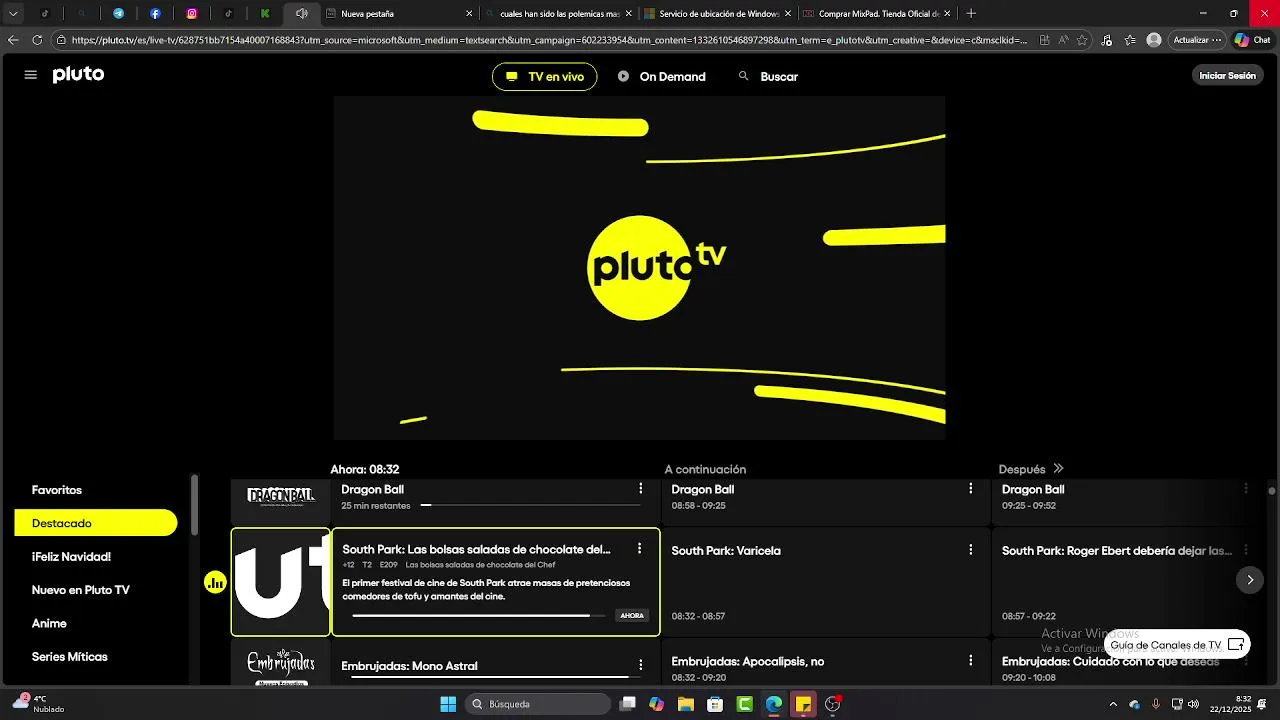Viewport: 1280px width, 720px height.
Task: Select Anime category
Action: pyautogui.click(x=49, y=623)
